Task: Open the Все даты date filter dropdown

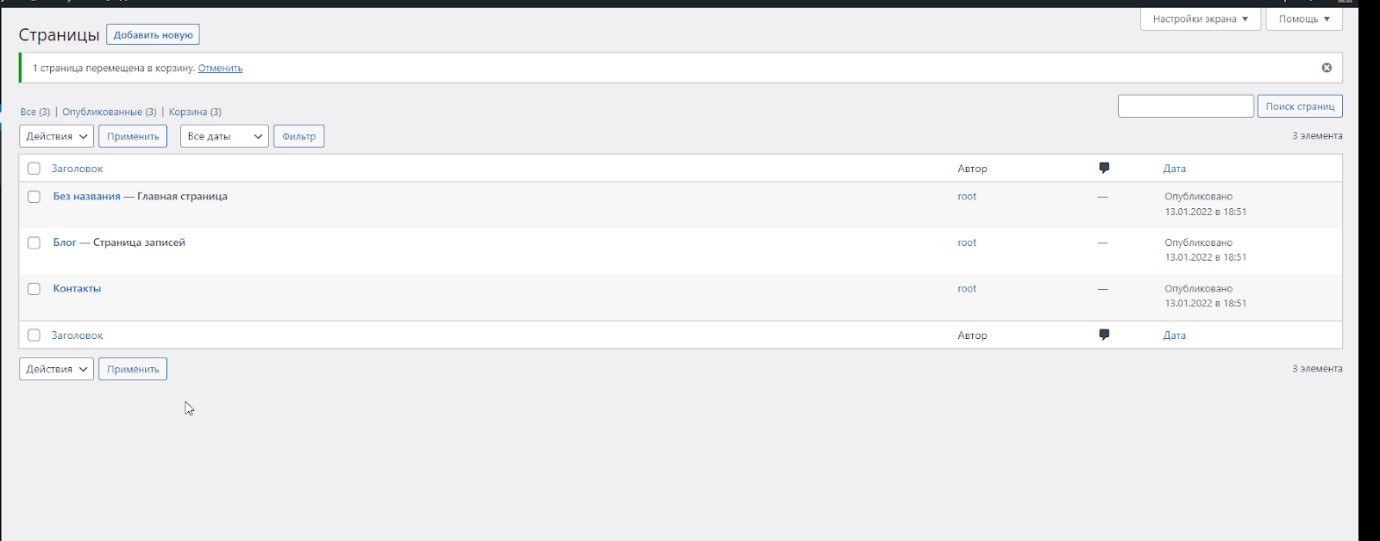Action: point(224,136)
